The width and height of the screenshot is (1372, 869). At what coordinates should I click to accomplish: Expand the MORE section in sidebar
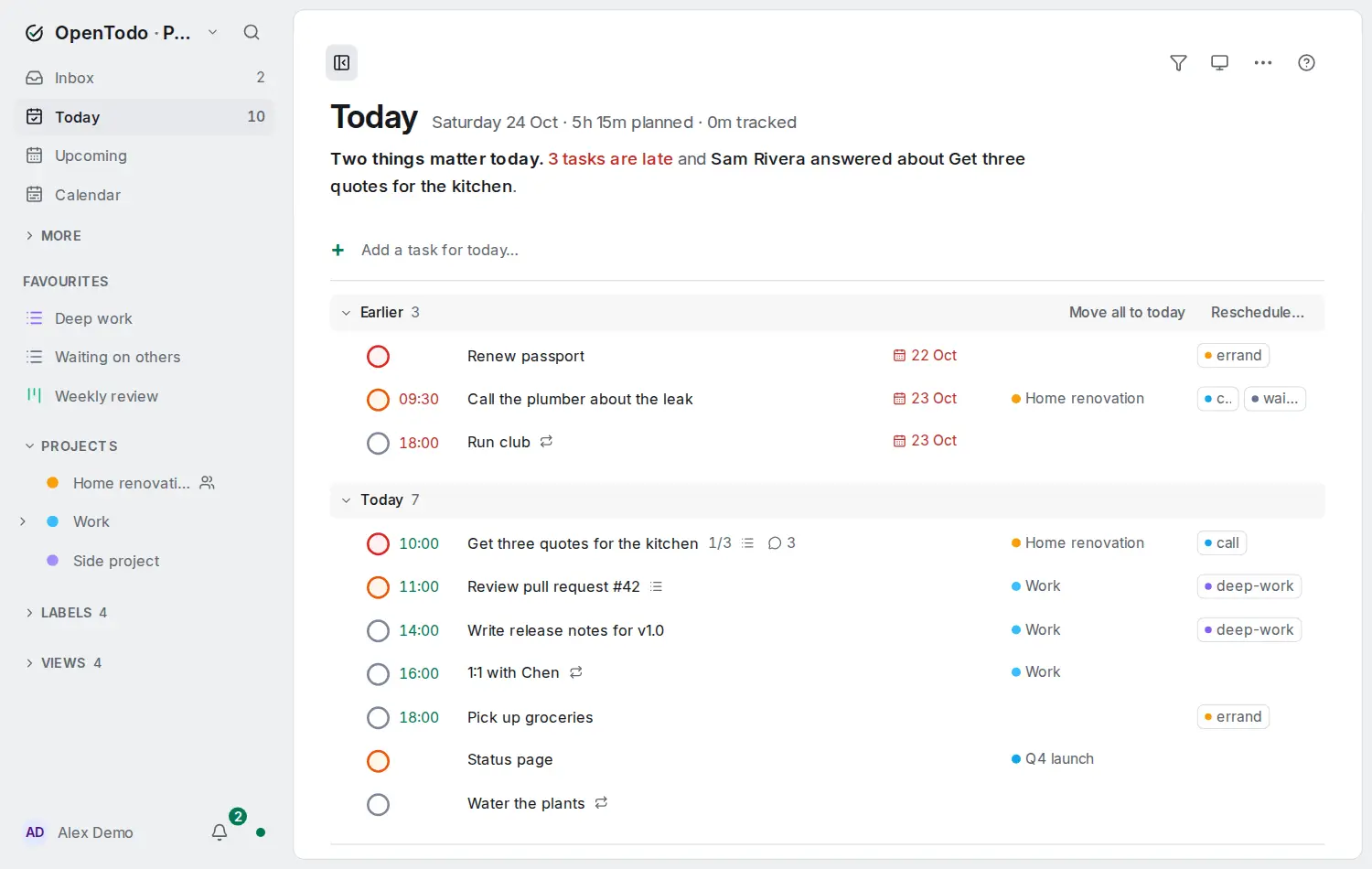point(53,236)
